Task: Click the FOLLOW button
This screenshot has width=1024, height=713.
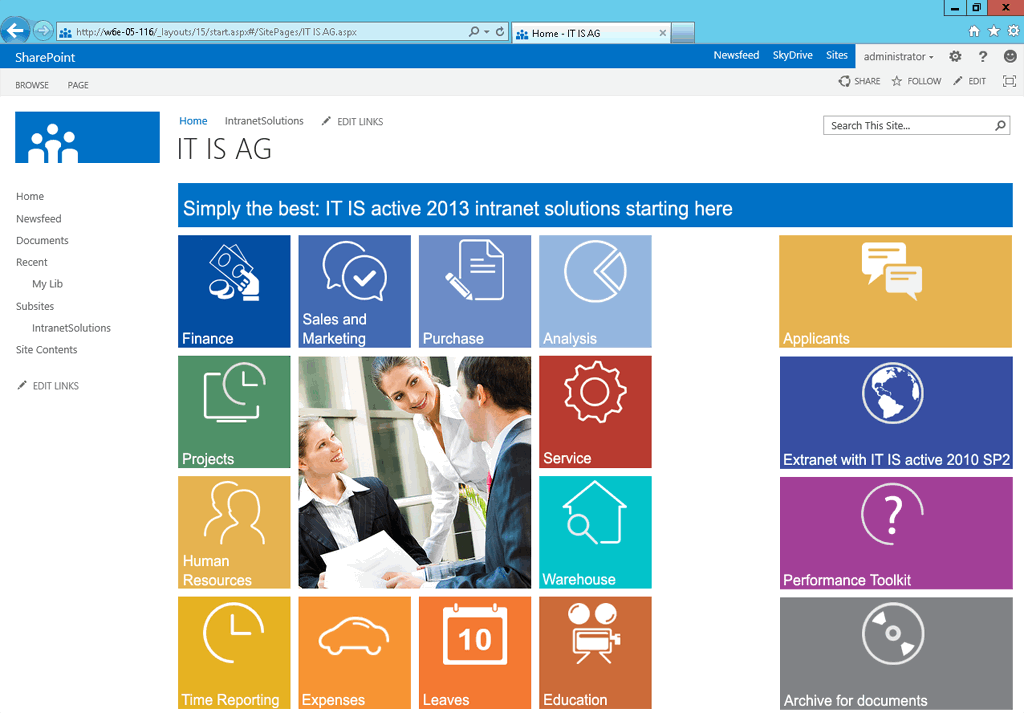Action: pyautogui.click(x=916, y=81)
